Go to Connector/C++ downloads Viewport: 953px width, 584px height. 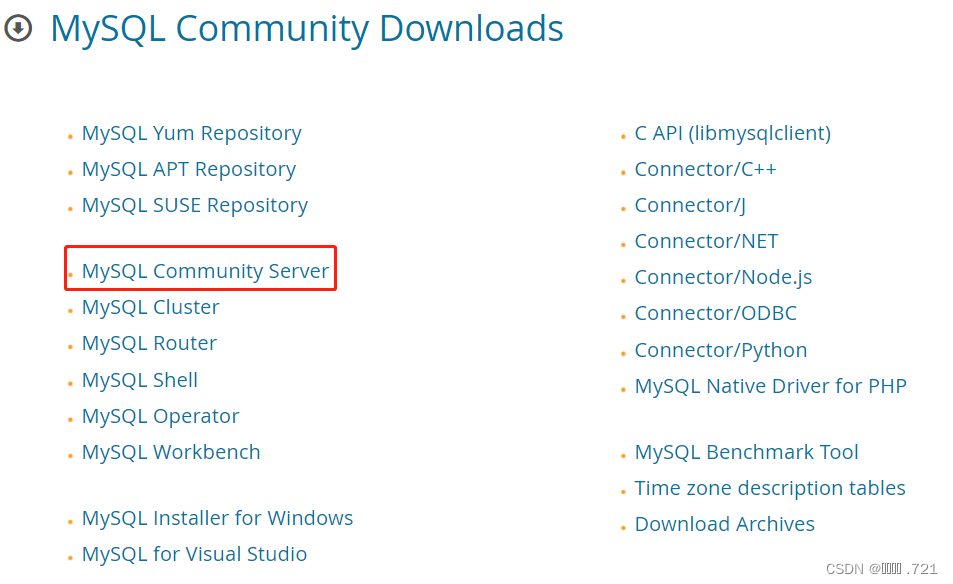coord(706,169)
